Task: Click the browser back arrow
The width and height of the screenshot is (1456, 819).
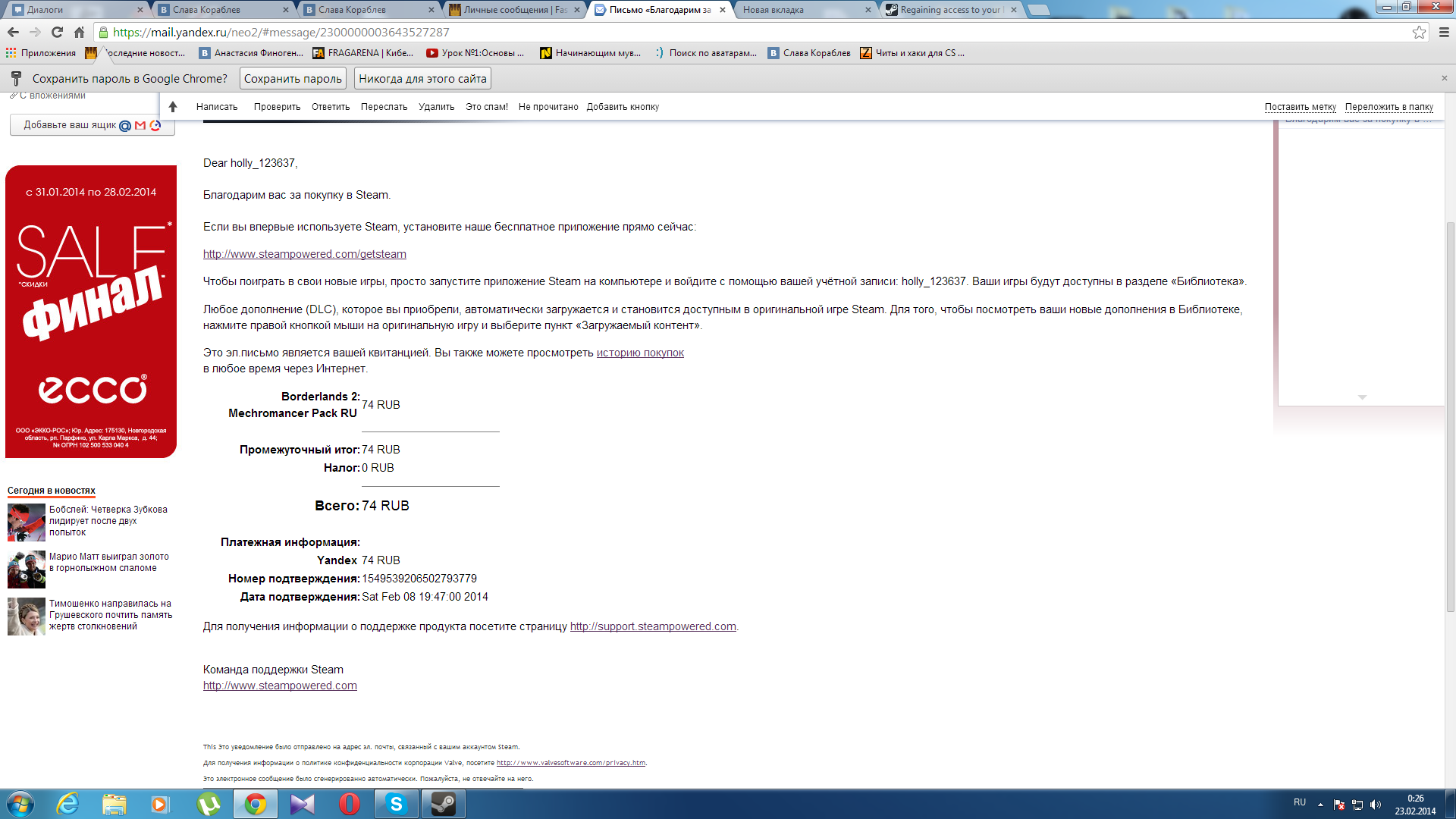Action: coord(13,32)
